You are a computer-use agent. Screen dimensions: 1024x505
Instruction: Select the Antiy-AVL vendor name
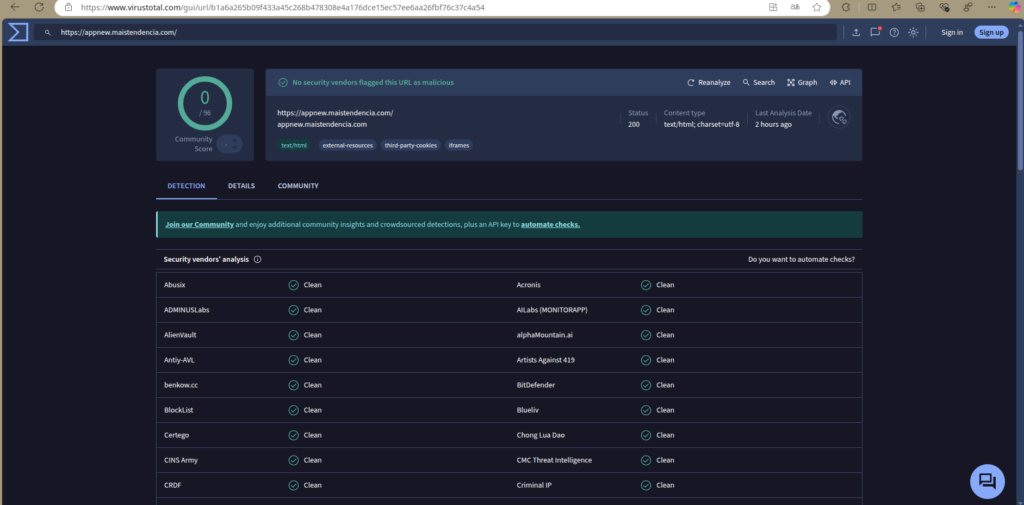(180, 360)
